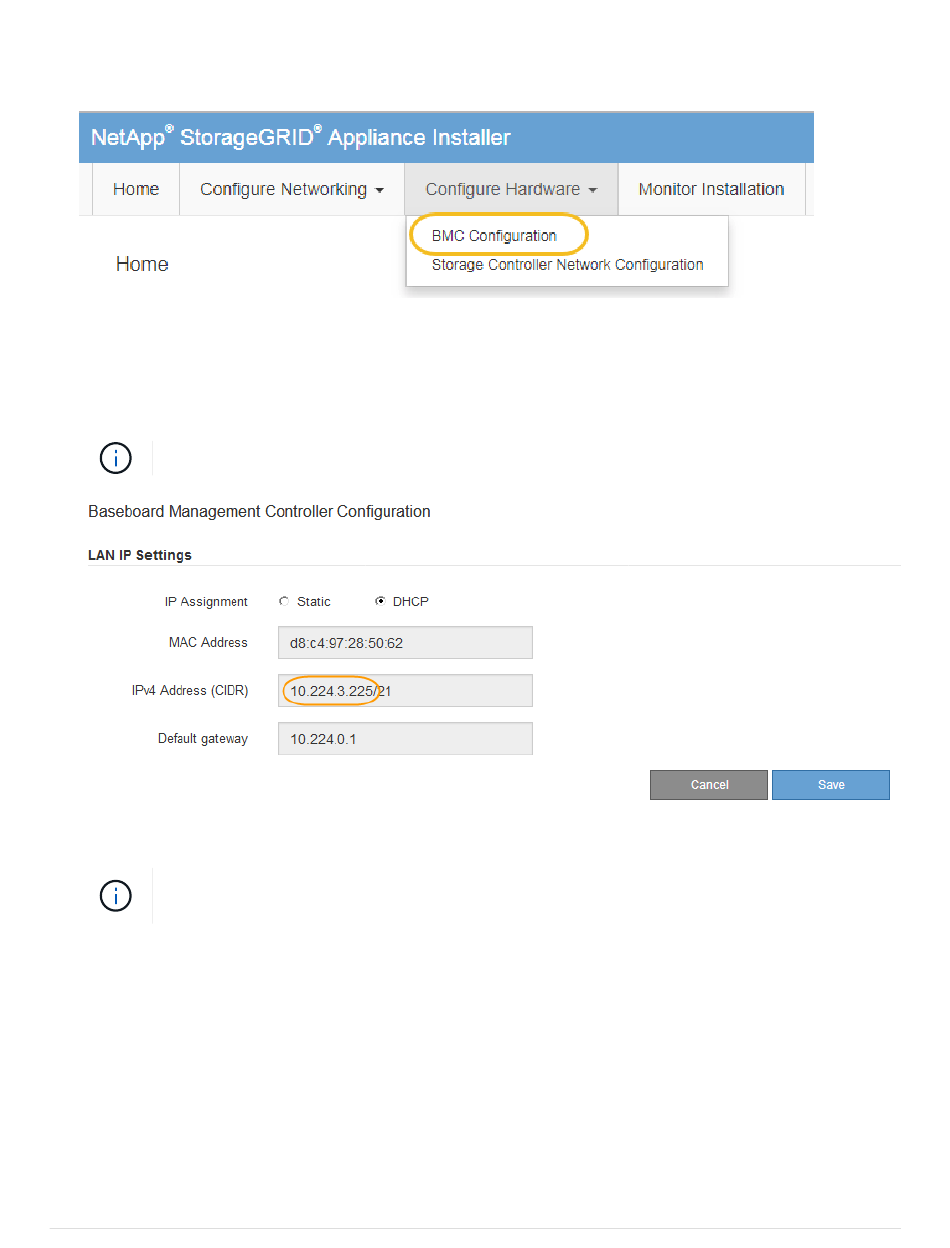Click the Default gateway field

tap(405, 739)
